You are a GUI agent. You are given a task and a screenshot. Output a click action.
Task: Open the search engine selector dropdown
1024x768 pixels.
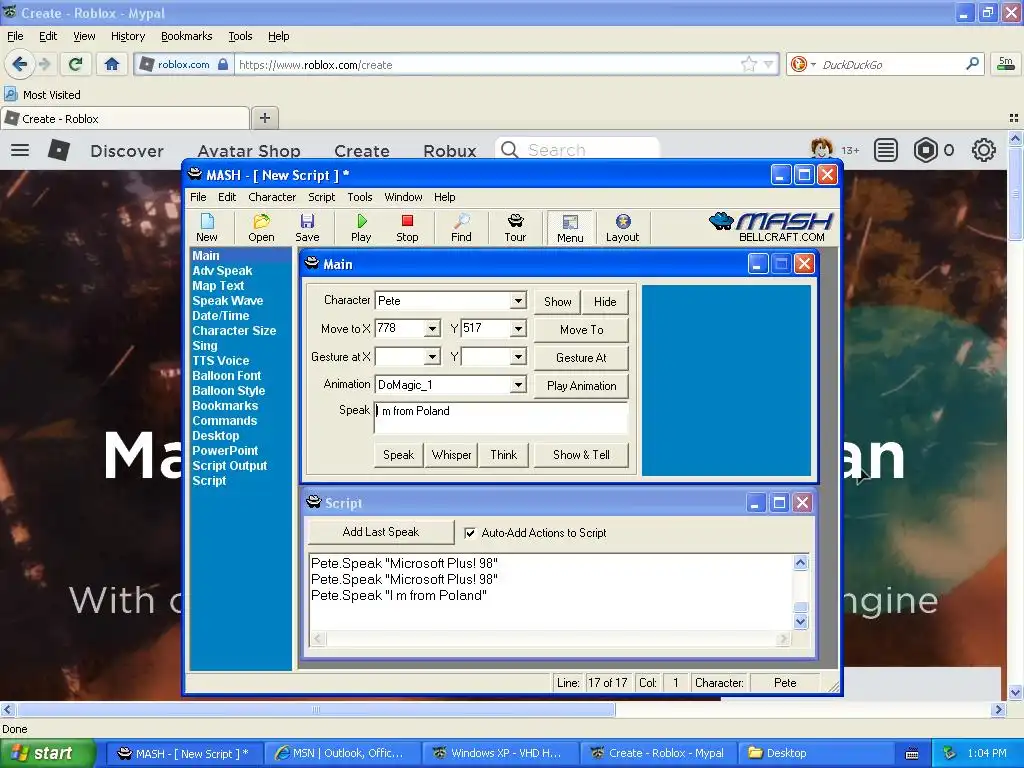click(813, 64)
